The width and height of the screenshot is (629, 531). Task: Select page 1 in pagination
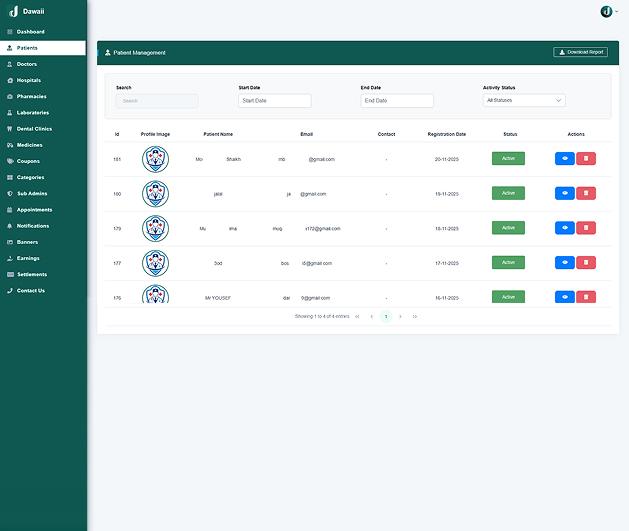point(386,316)
